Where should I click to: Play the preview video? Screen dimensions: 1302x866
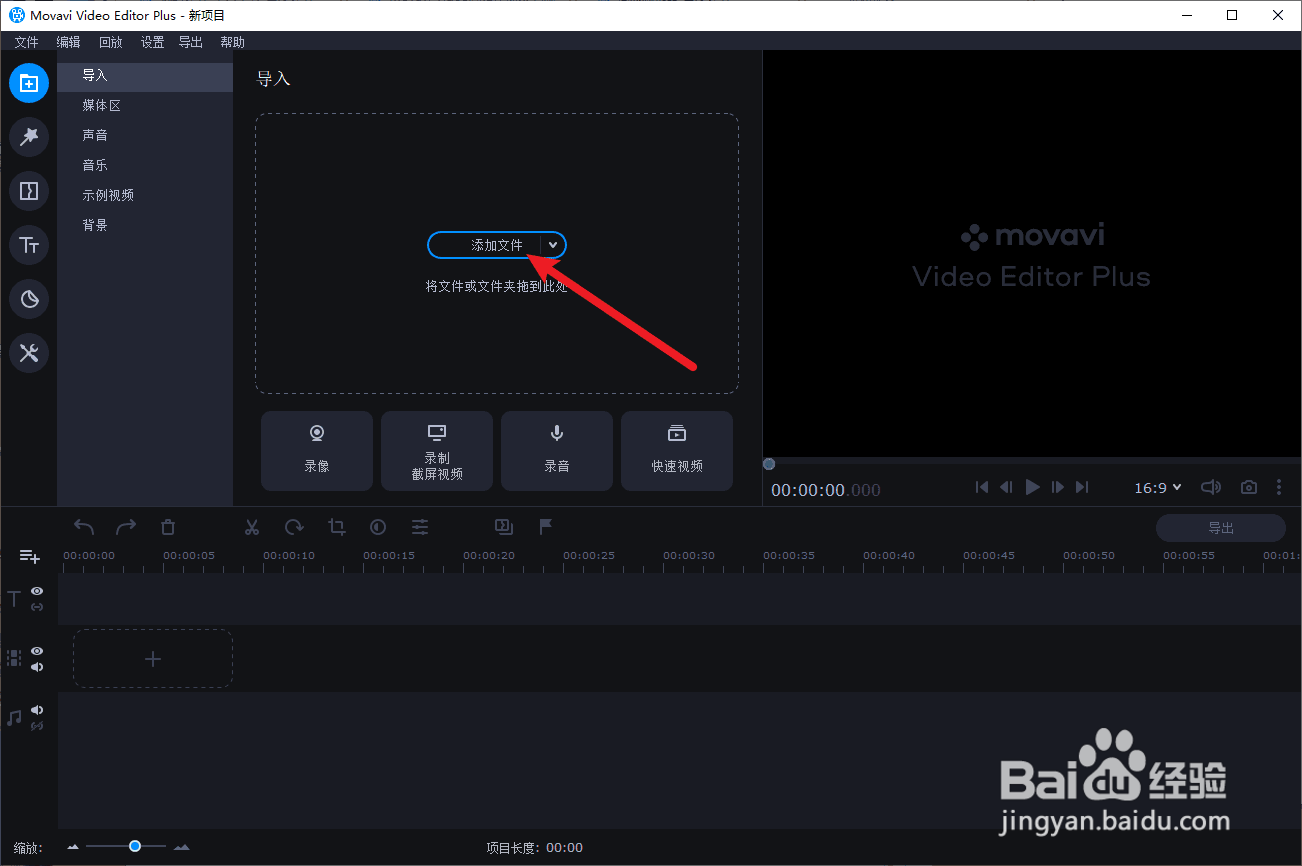(x=1033, y=487)
